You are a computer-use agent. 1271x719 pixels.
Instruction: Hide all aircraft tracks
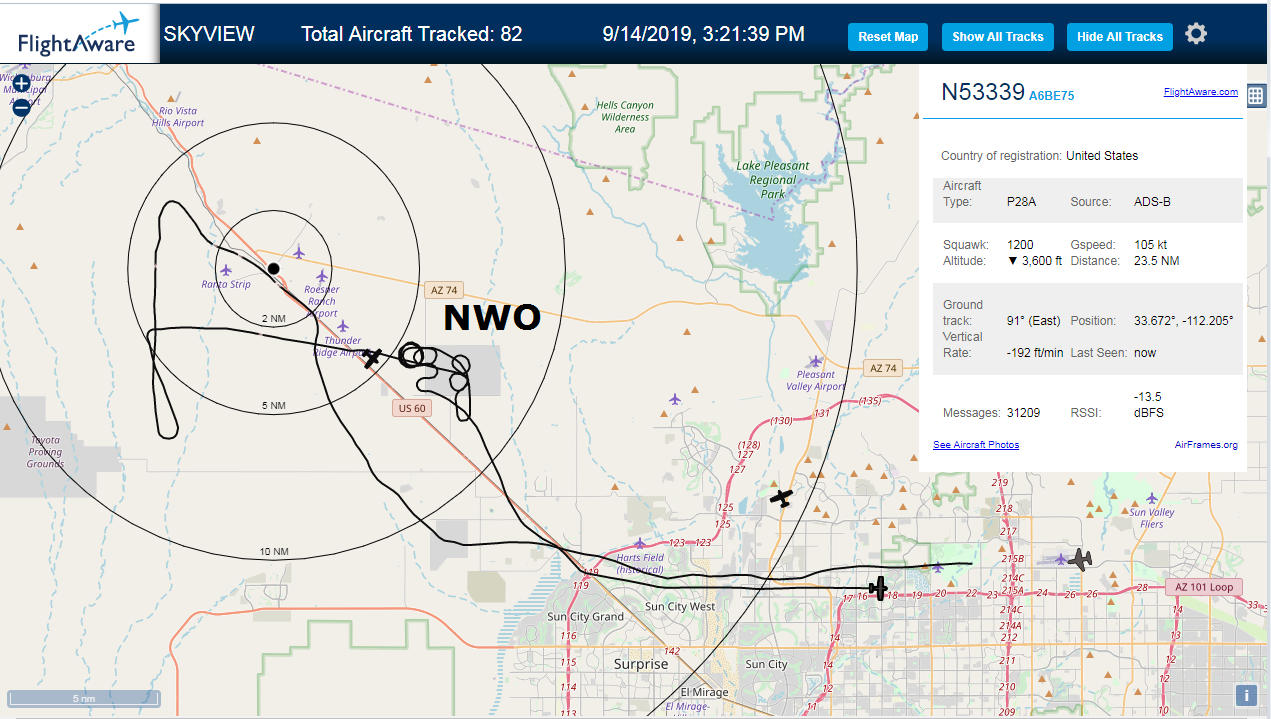tap(1120, 37)
